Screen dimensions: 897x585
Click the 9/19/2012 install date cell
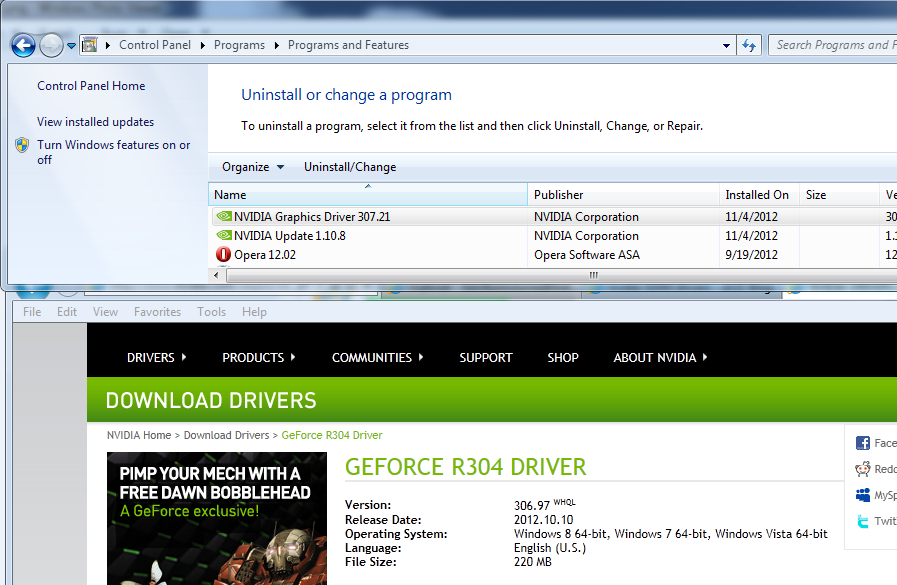click(751, 254)
